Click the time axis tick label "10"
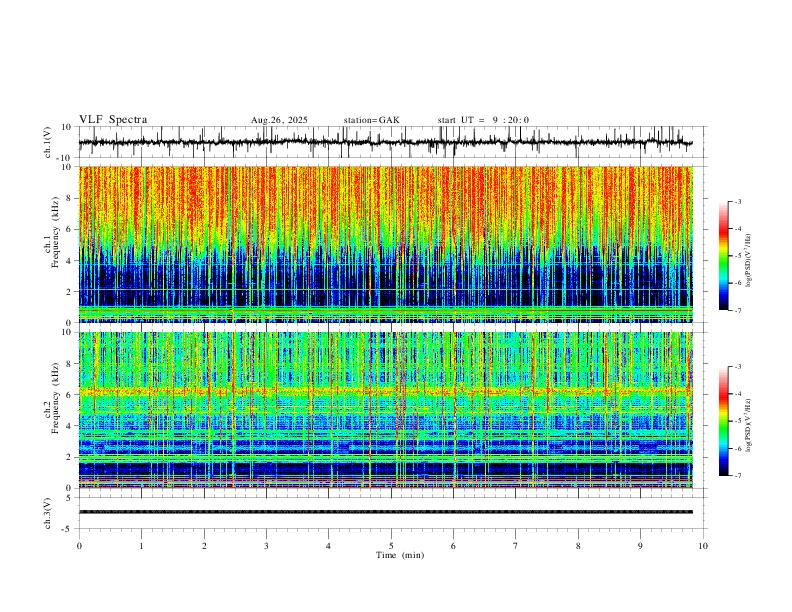This screenshot has width=792, height=612. click(703, 546)
